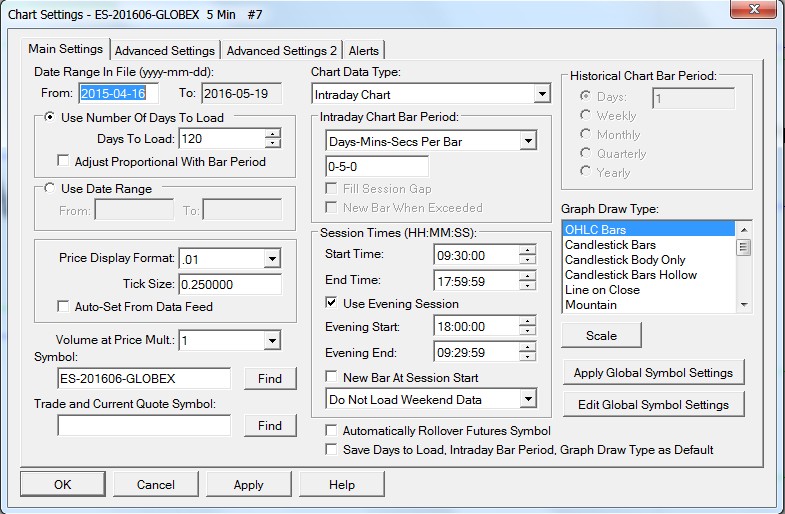Open the Advanced Settings 2 tab

(x=281, y=51)
